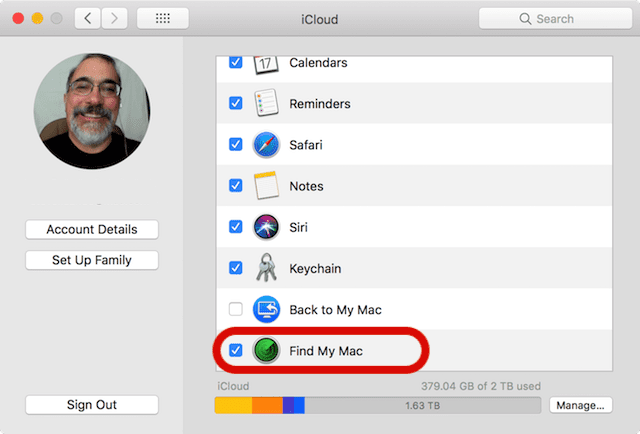This screenshot has height=434, width=640.
Task: Click the Siri icon
Action: pos(266,227)
